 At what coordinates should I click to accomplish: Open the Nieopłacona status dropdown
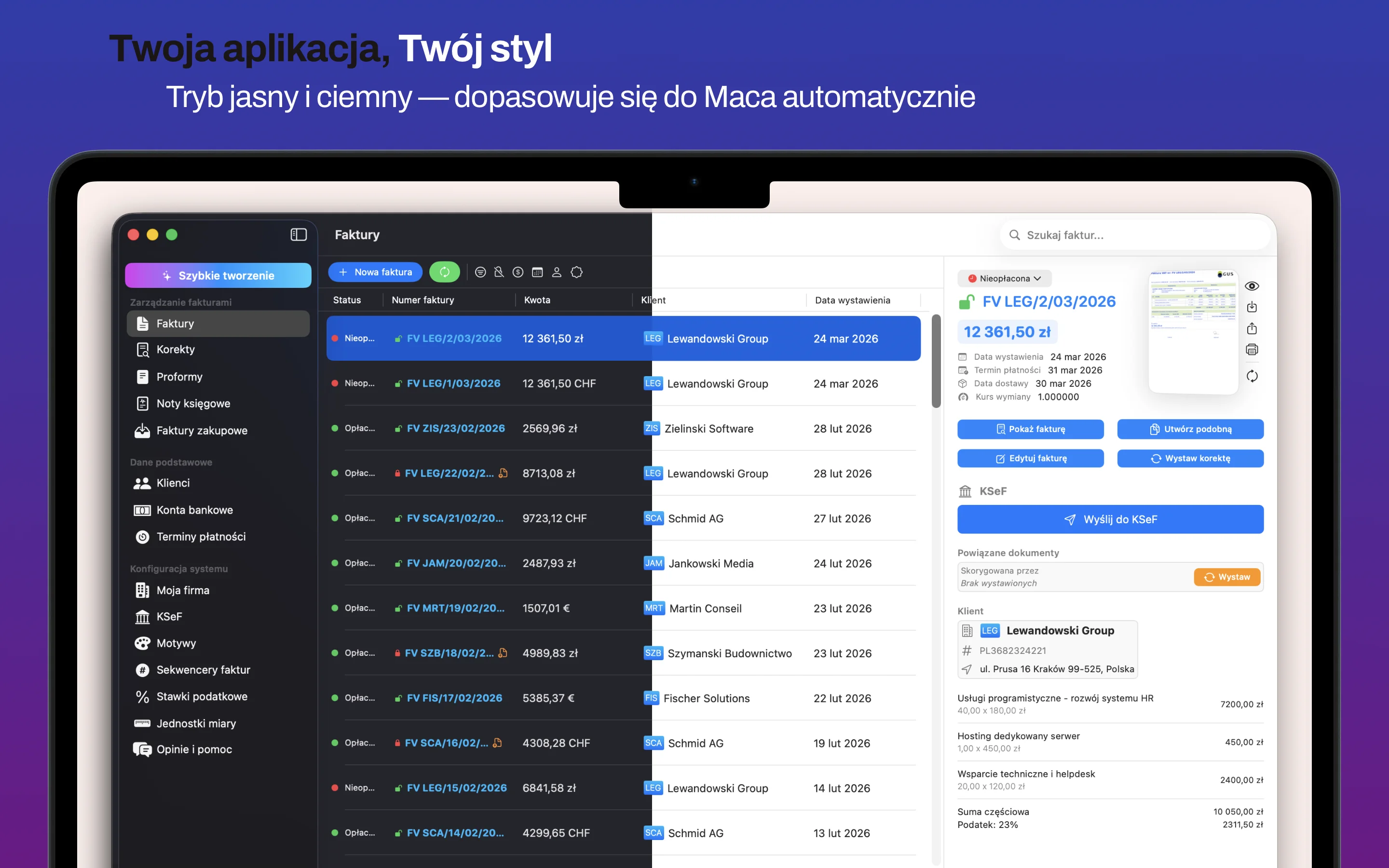click(x=1004, y=278)
